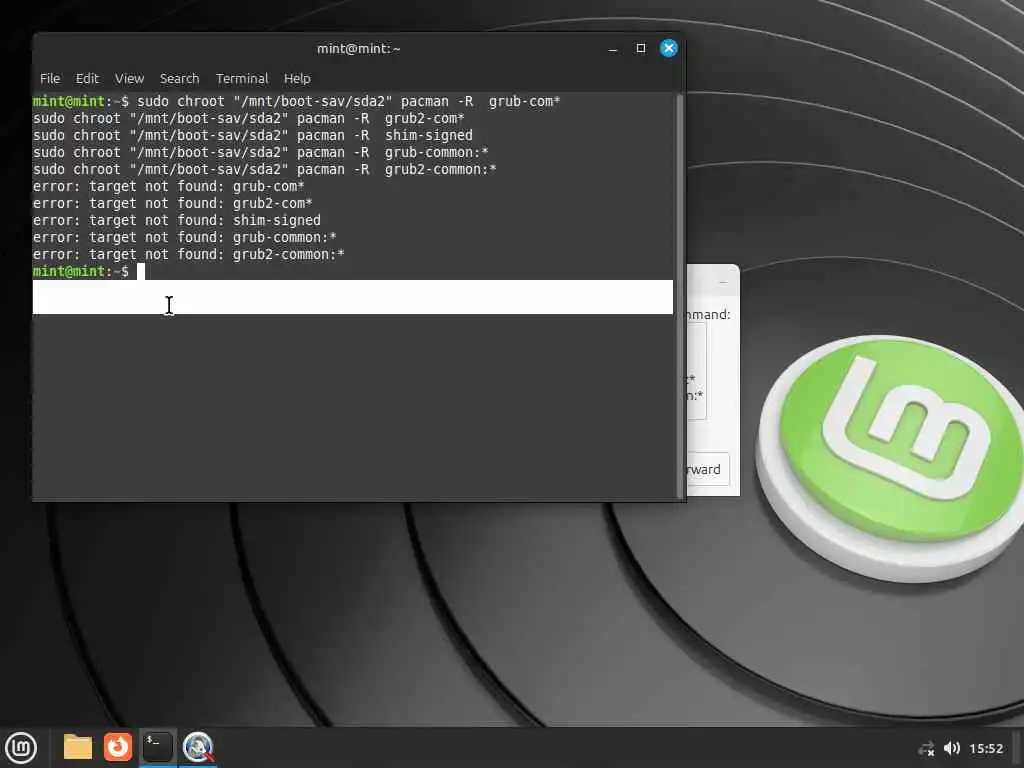Click the first command line with grub-com*
Screen dimensions: 1024x768
[x=296, y=101]
